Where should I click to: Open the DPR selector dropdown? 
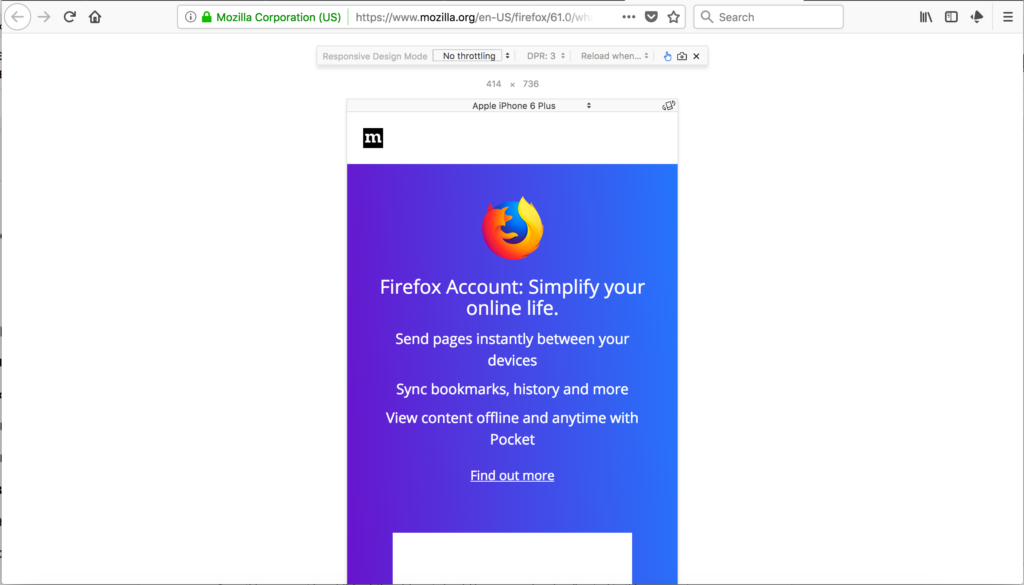point(546,56)
